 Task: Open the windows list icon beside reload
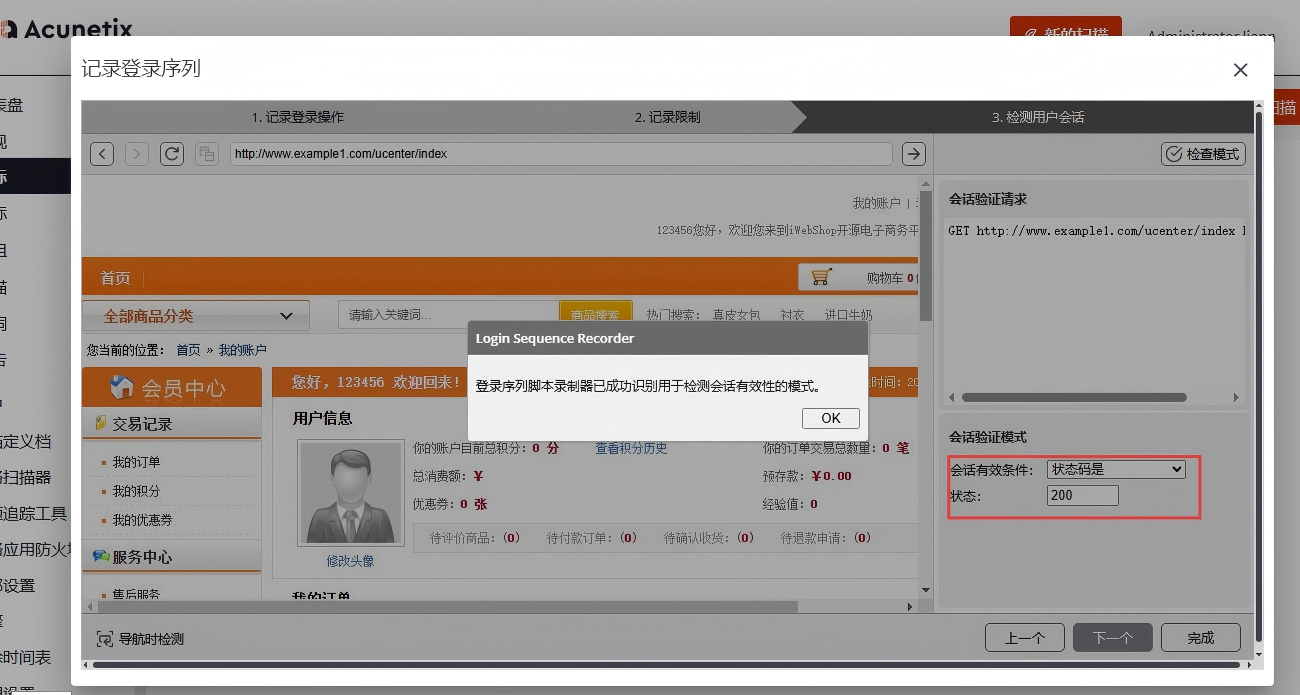tap(207, 154)
